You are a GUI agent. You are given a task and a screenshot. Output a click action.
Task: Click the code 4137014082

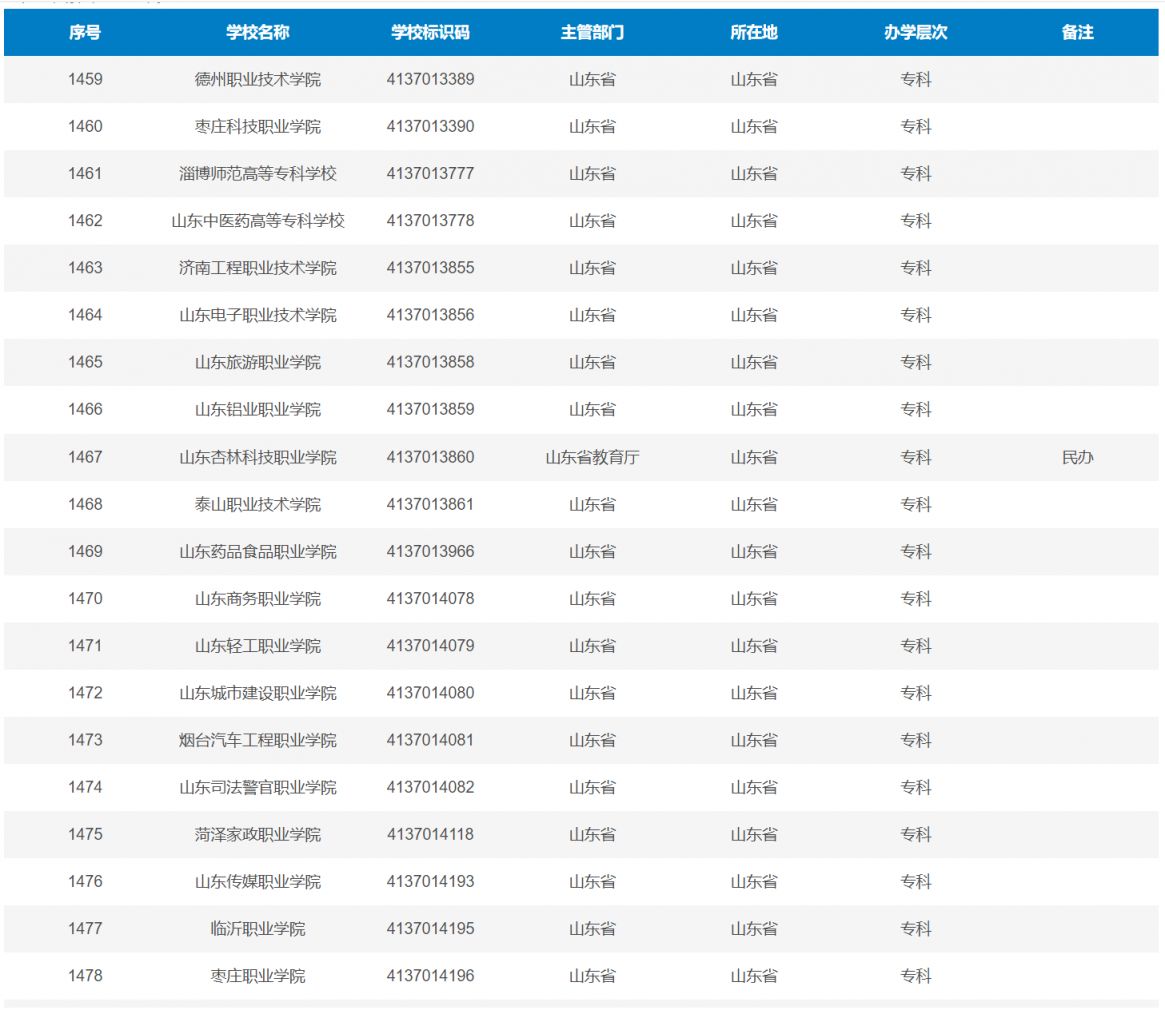point(430,787)
